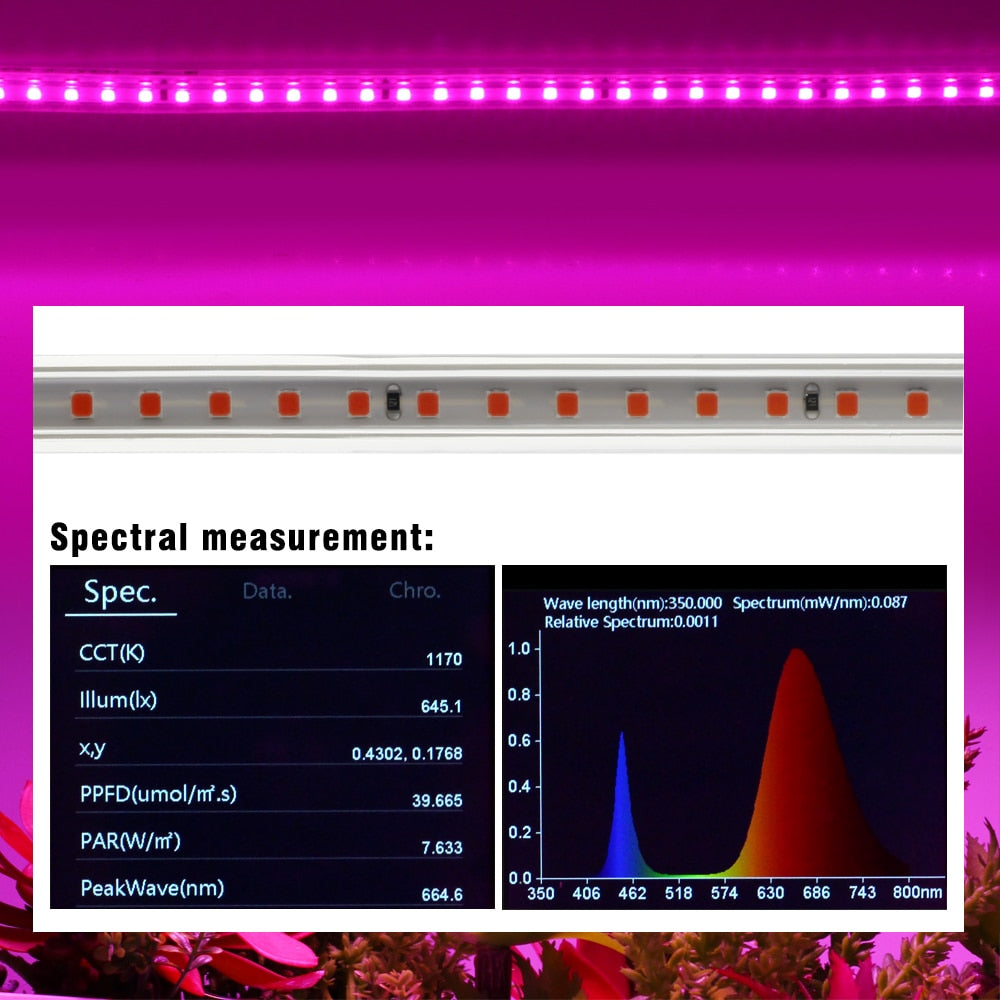Switch to the Data. tab

click(267, 590)
